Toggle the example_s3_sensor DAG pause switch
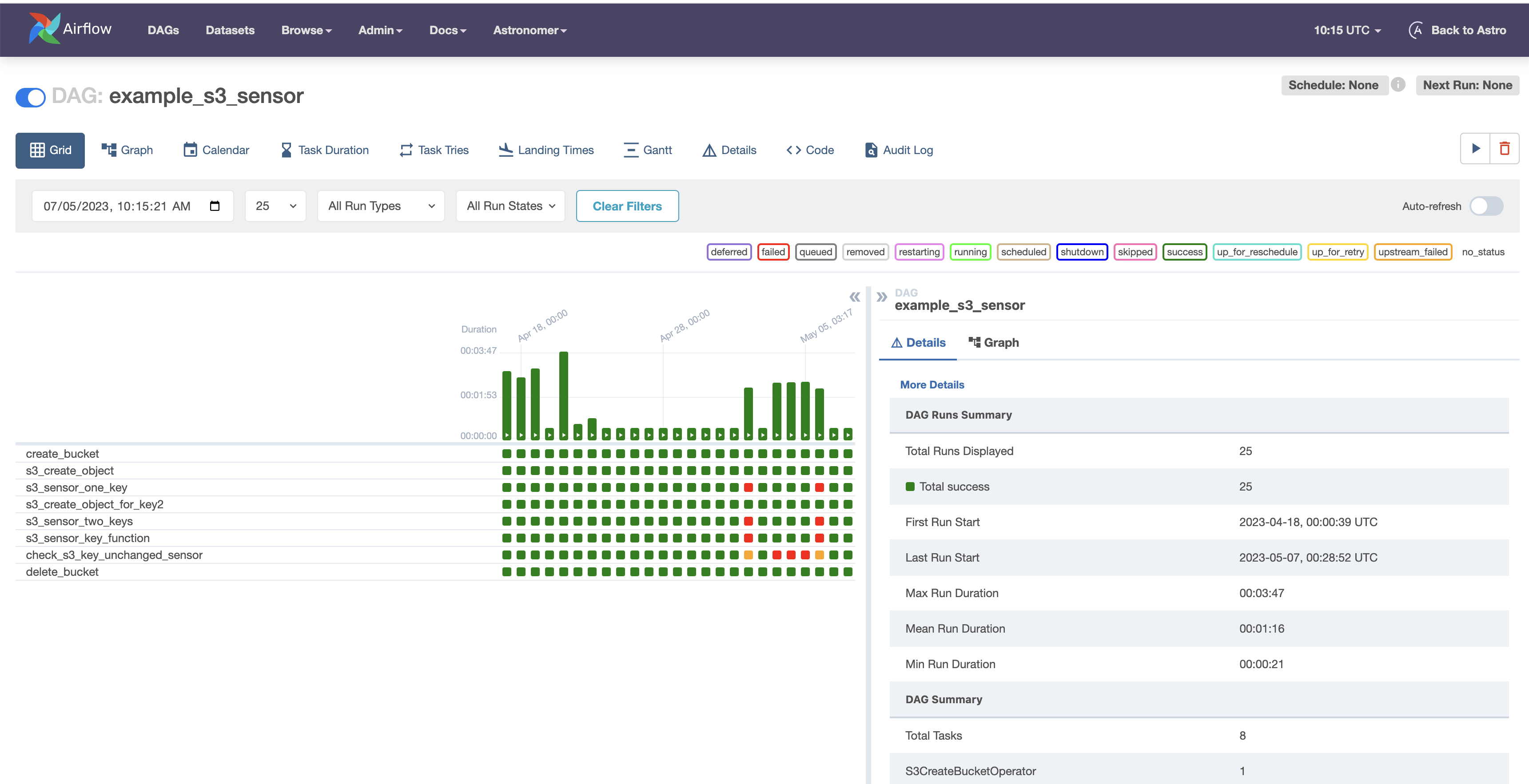 click(30, 97)
